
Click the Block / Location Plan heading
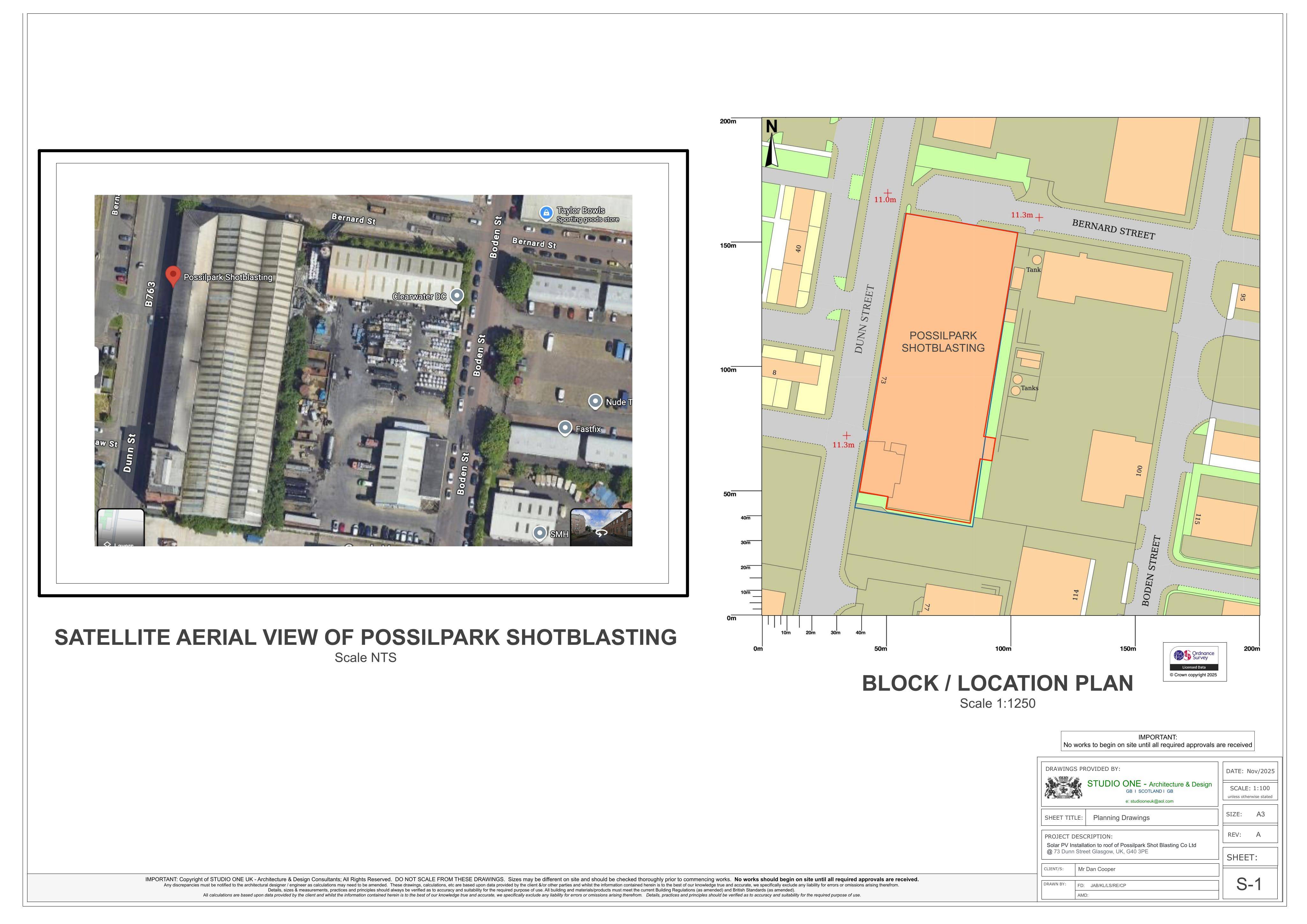997,683
